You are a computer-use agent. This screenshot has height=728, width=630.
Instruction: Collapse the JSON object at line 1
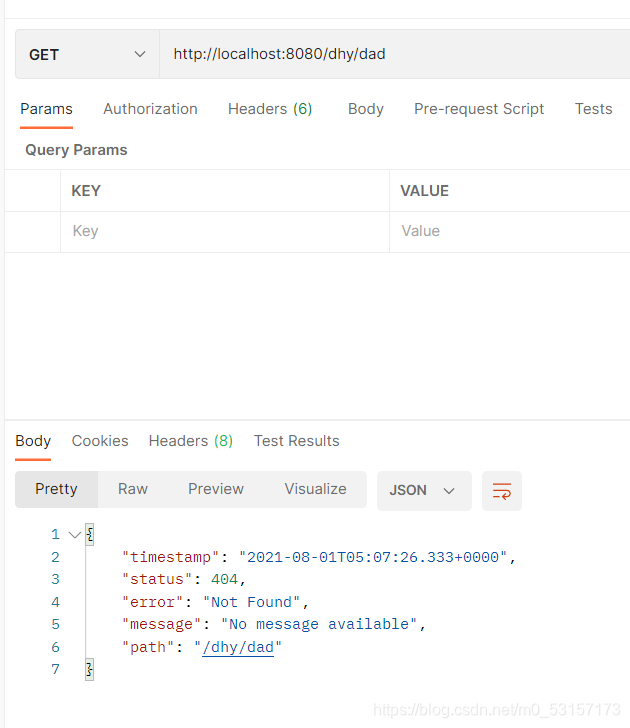click(x=75, y=535)
